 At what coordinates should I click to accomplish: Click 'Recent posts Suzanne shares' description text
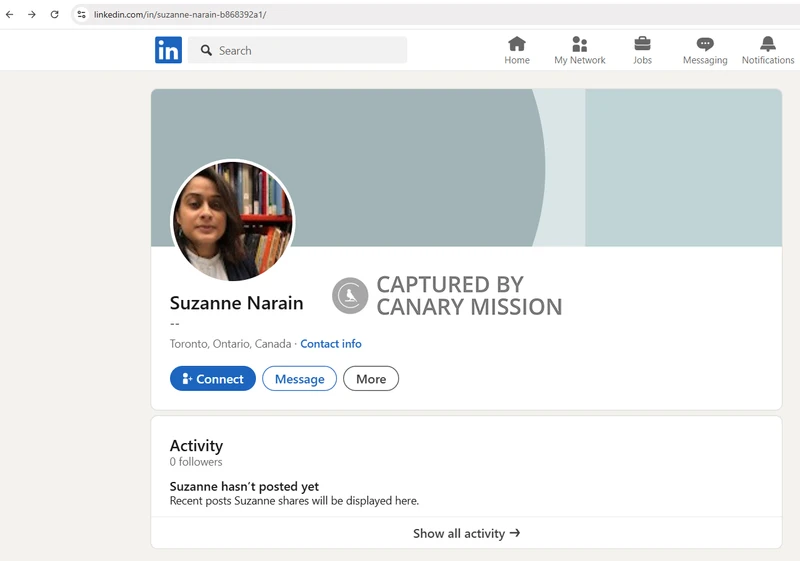(x=294, y=501)
